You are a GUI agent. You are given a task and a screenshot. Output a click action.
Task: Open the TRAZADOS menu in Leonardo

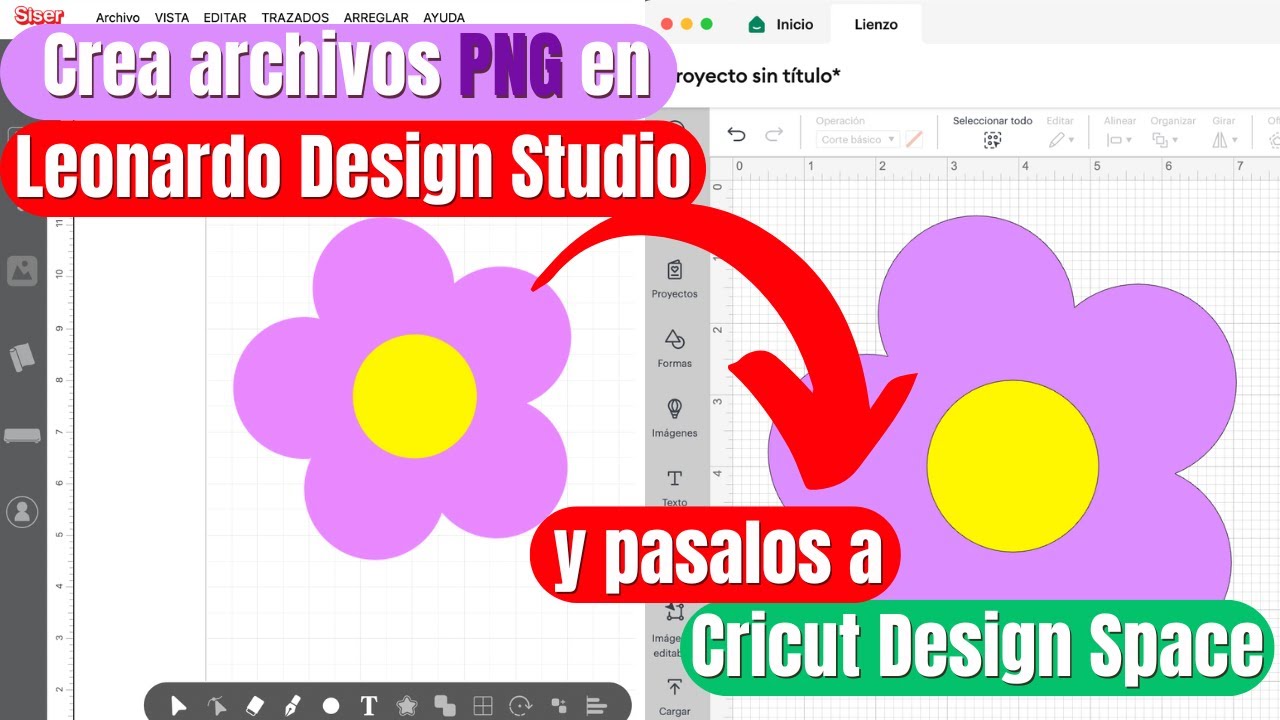pyautogui.click(x=295, y=18)
